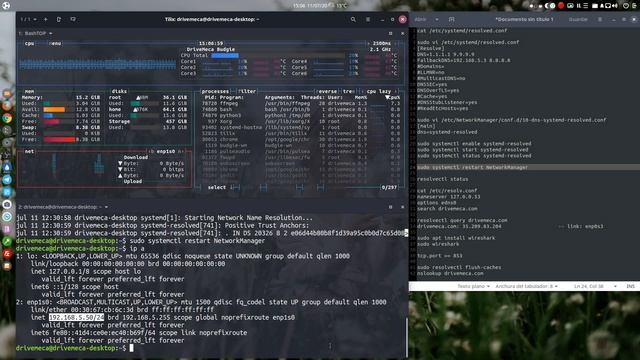Click clock in top panel
The image size is (640, 360).
point(310,6)
